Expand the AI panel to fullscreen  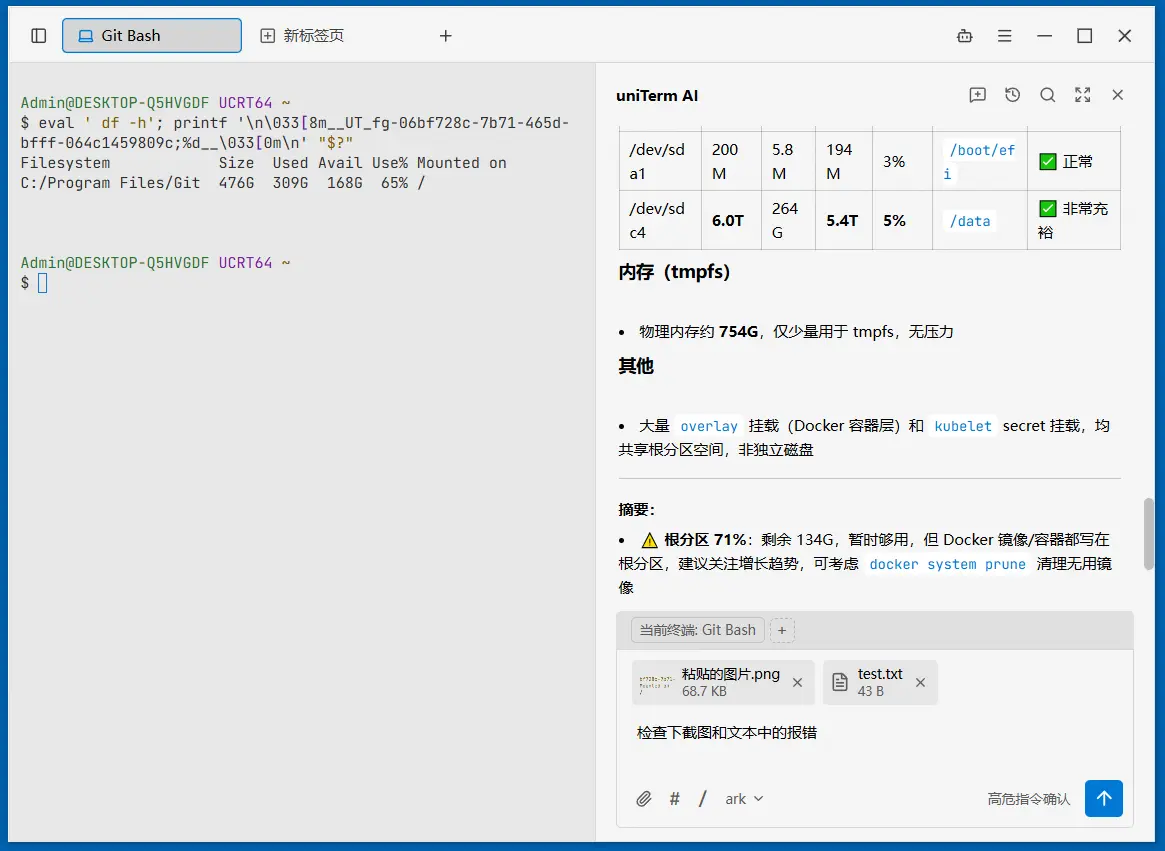point(1083,94)
